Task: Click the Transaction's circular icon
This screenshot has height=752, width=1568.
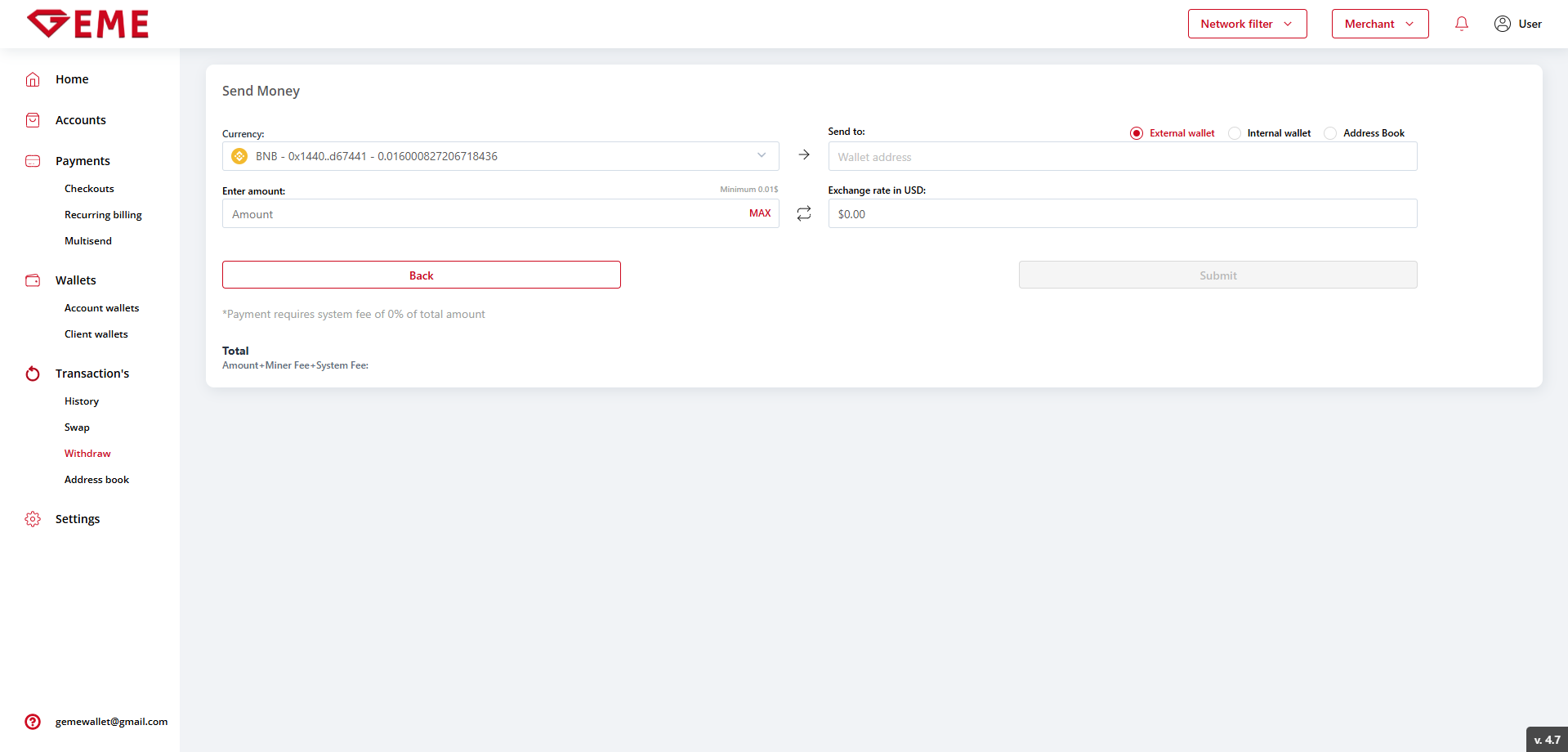Action: 33,374
